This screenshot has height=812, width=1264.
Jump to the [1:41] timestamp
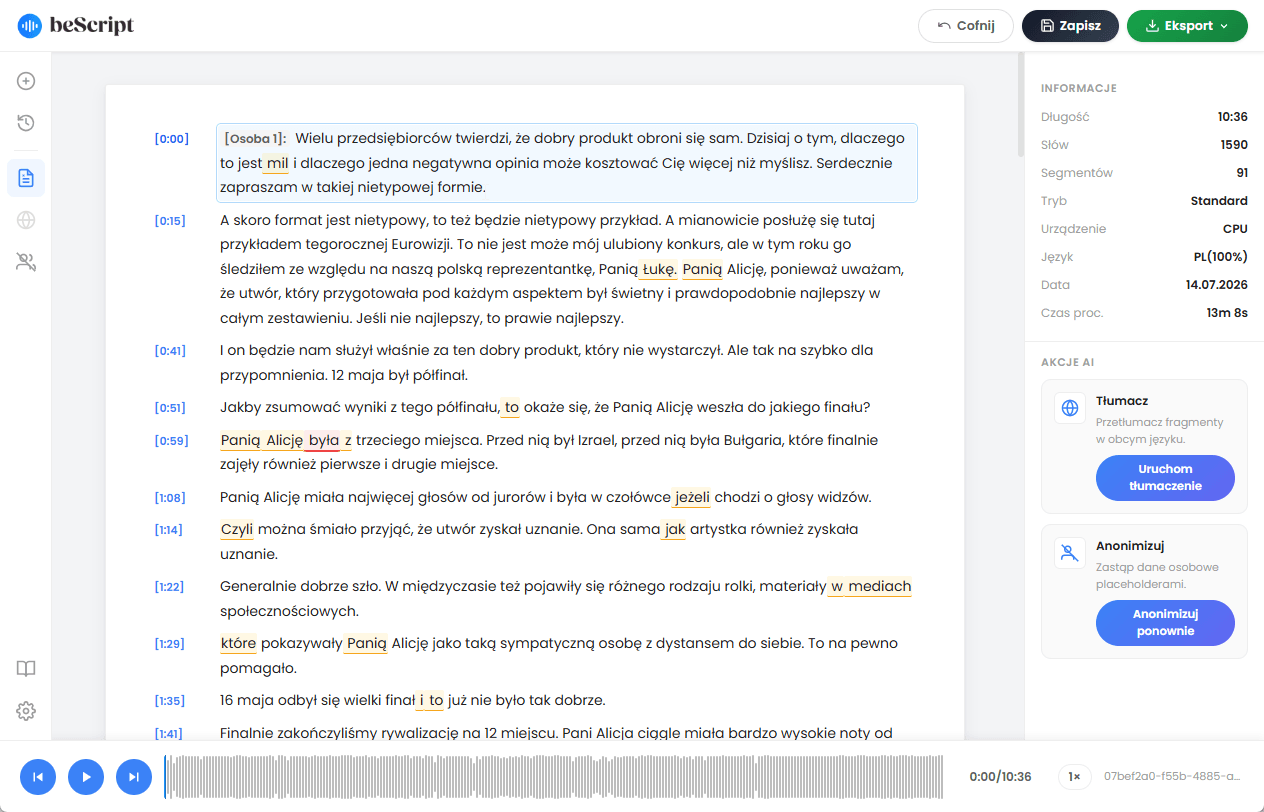pyautogui.click(x=168, y=734)
